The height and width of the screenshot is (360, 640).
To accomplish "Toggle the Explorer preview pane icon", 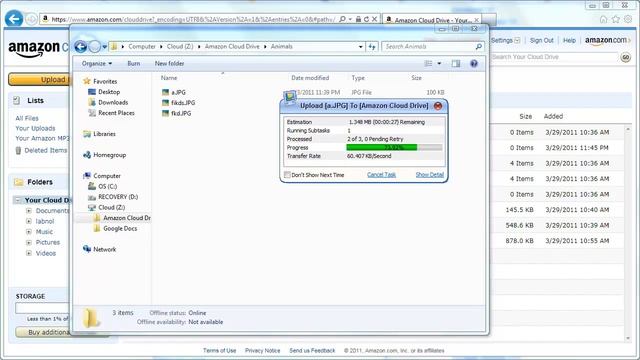I will [x=456, y=64].
